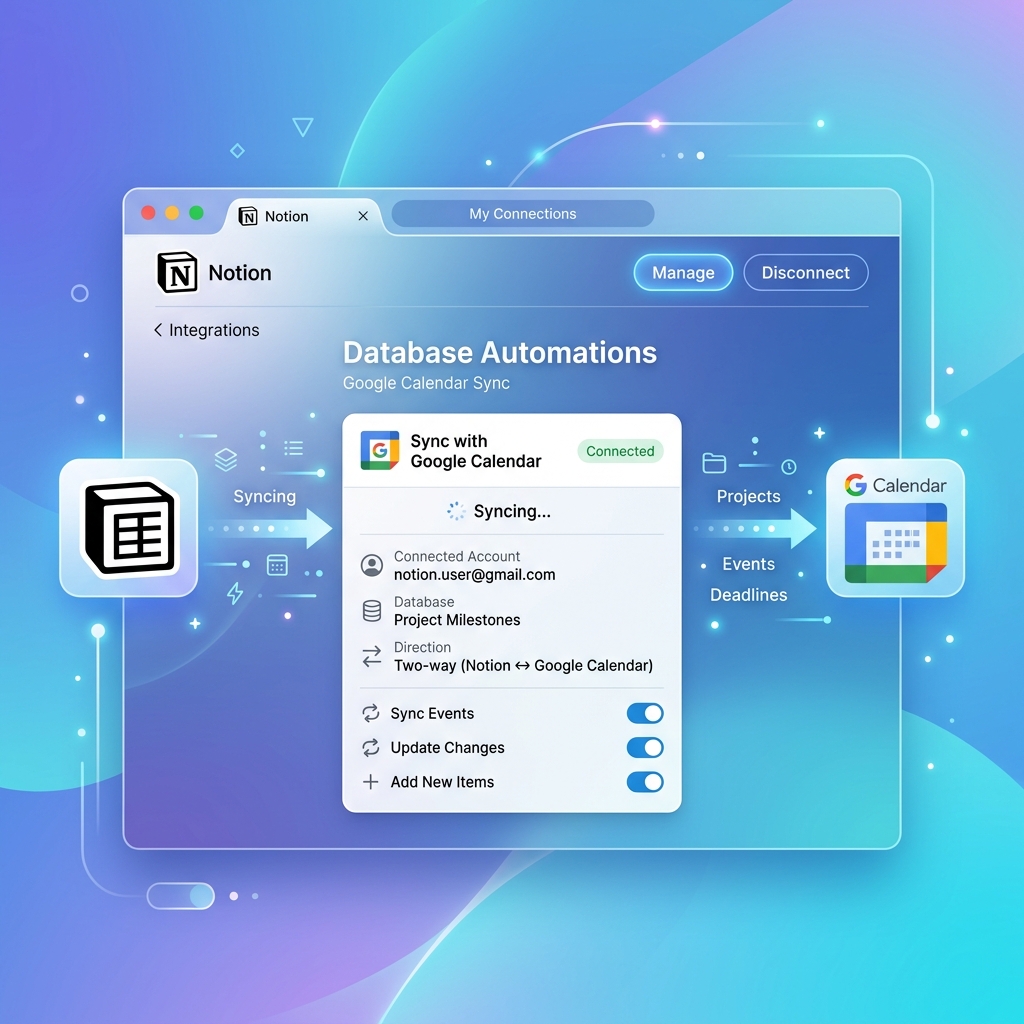This screenshot has width=1024, height=1024.
Task: Open the Integrations back link
Action: coord(206,330)
